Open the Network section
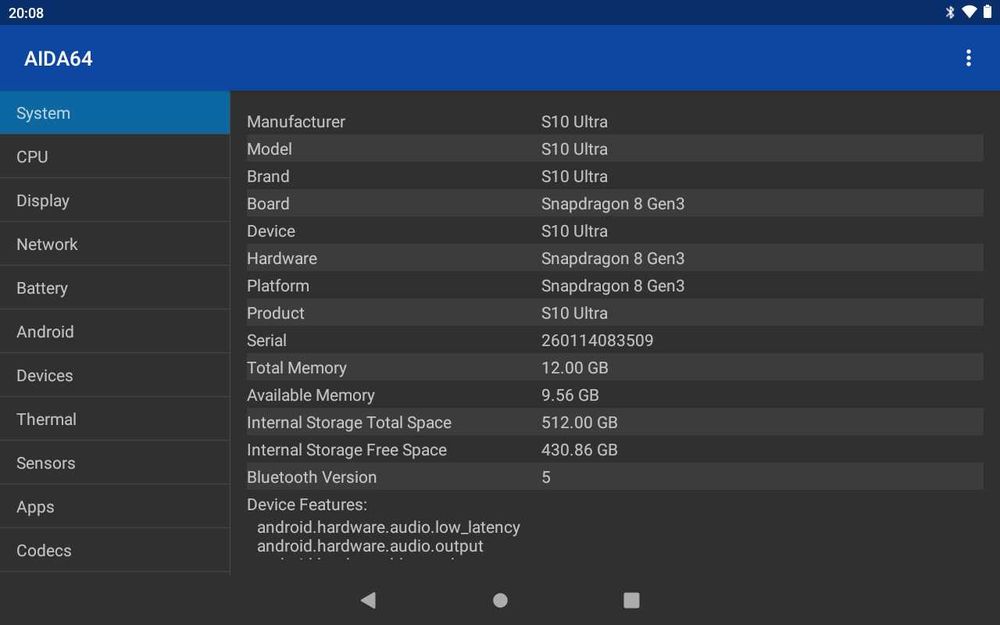The width and height of the screenshot is (1000, 625). [x=115, y=244]
